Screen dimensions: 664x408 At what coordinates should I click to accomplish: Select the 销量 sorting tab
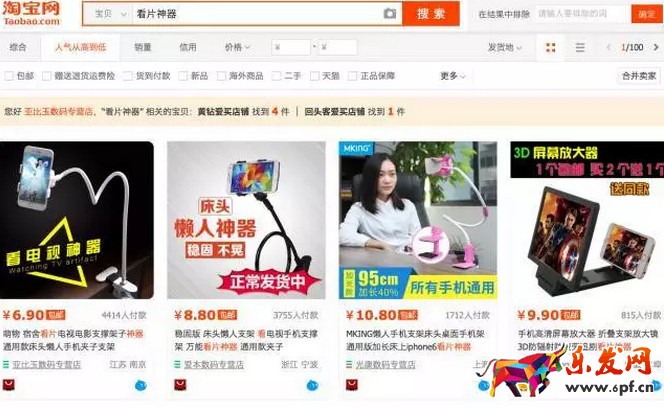[143, 47]
